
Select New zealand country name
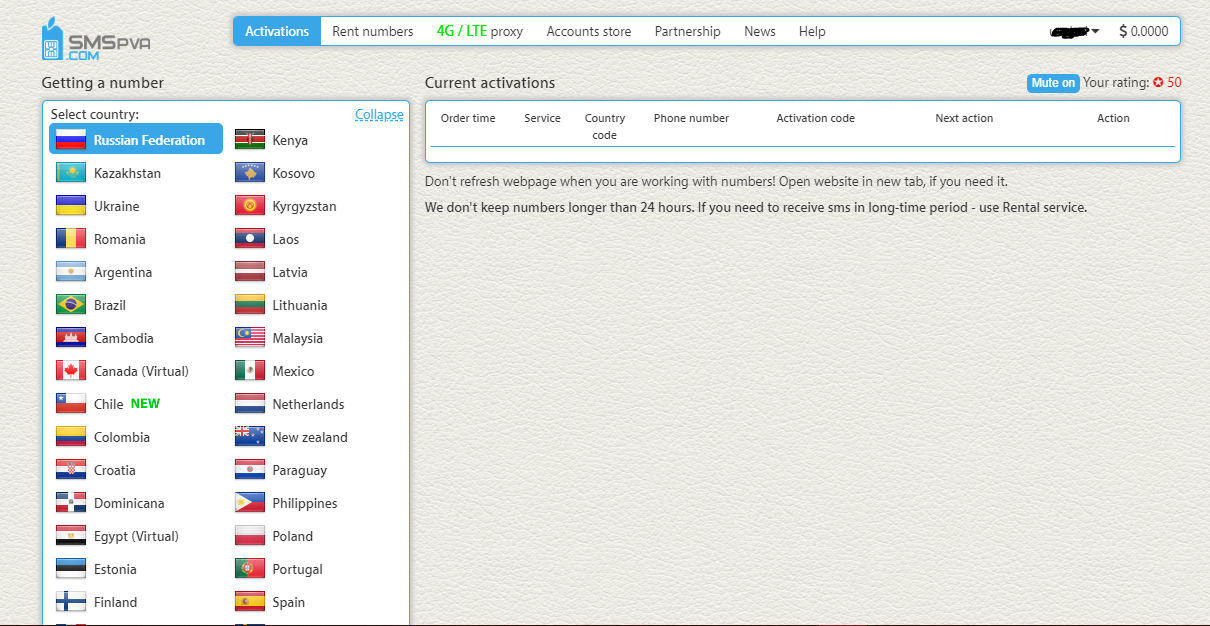tap(310, 437)
